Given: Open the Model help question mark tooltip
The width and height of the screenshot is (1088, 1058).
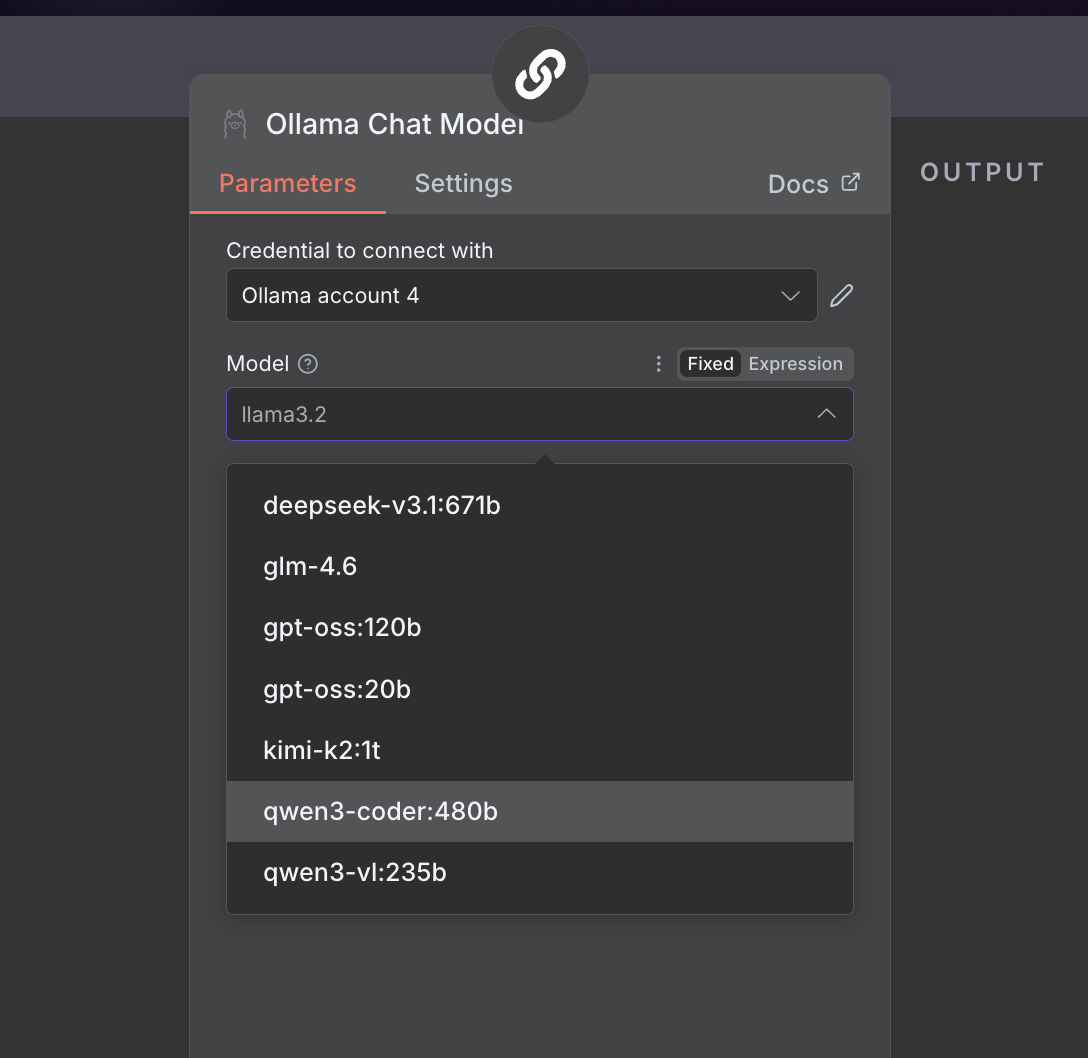Looking at the screenshot, I should [308, 364].
